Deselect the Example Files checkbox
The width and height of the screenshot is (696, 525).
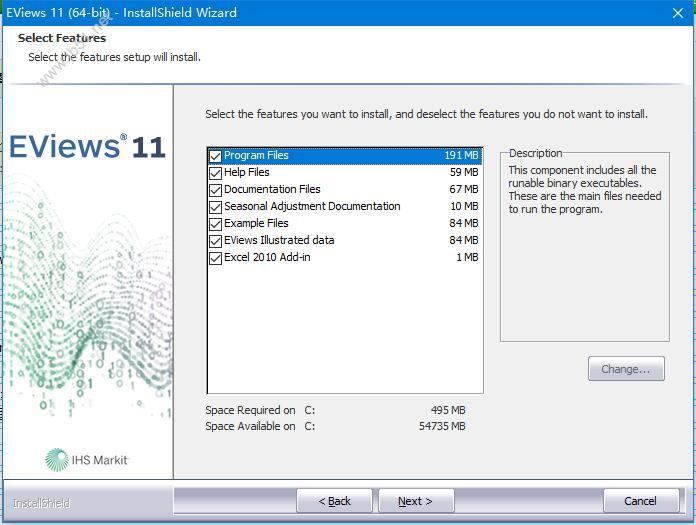coord(215,224)
